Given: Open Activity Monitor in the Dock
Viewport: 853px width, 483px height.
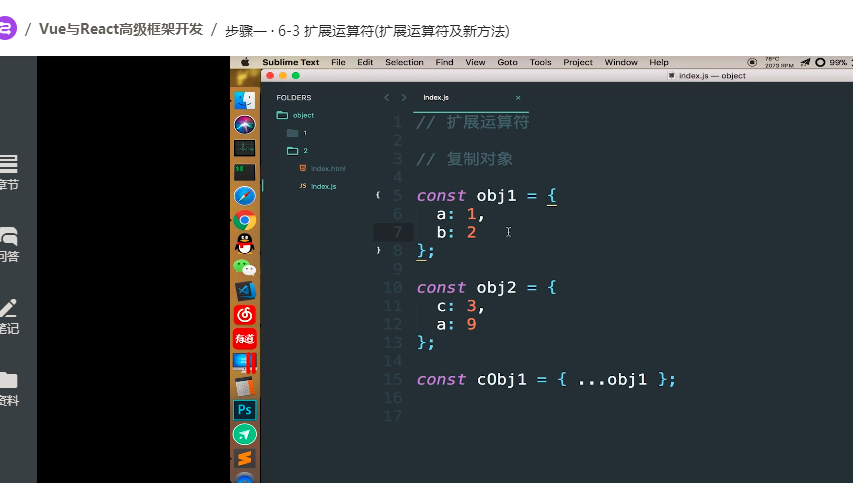Looking at the screenshot, I should point(245,148).
